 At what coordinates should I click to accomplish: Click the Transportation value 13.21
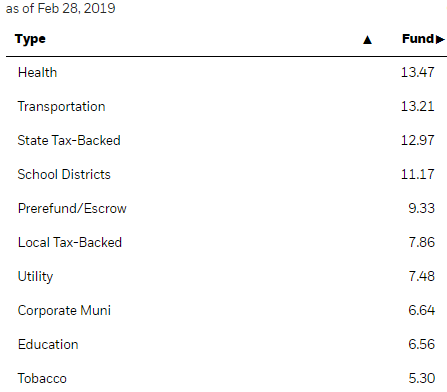(418, 106)
